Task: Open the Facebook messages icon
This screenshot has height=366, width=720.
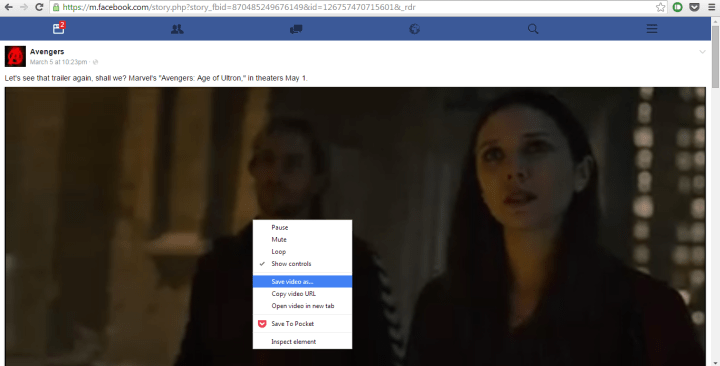Action: 296,29
